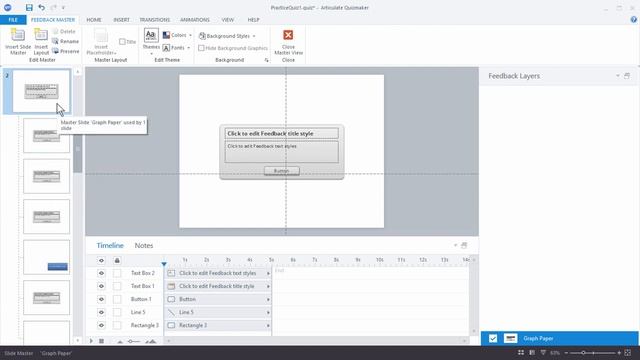Click the help question mark icon
Image resolution: width=640 pixels, height=360 pixels.
(x=633, y=19)
